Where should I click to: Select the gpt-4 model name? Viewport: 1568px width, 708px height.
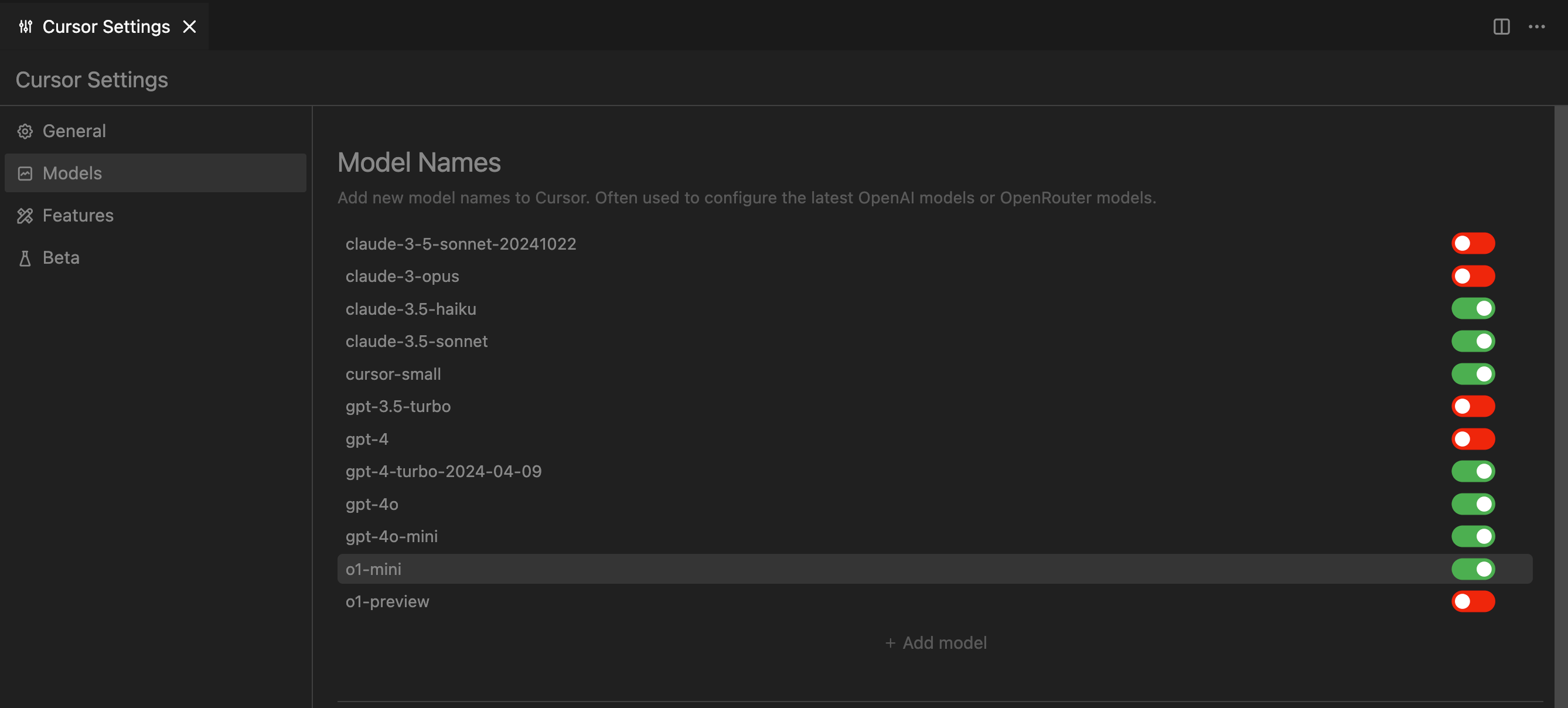(x=367, y=439)
